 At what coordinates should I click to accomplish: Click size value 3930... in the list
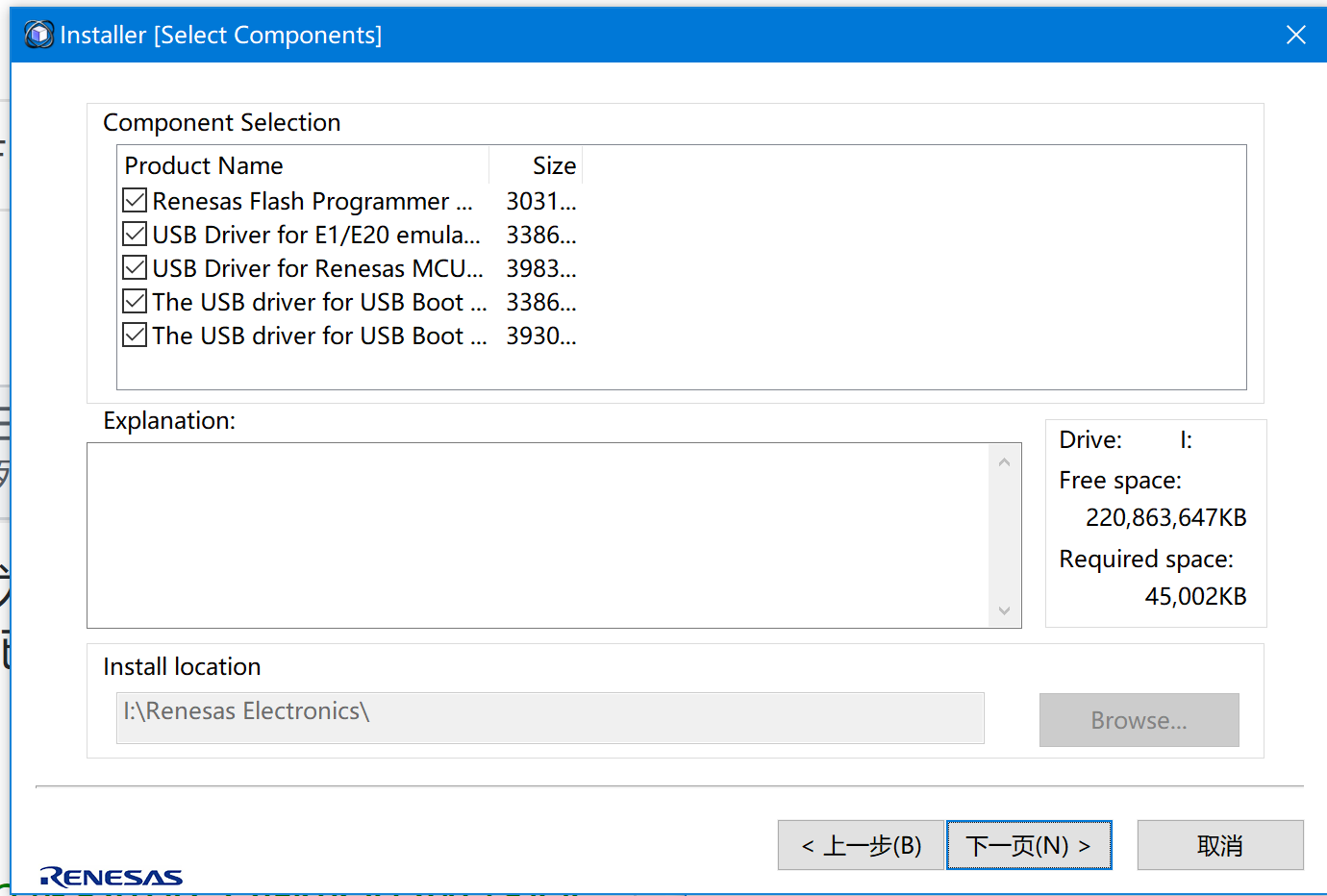click(x=541, y=336)
